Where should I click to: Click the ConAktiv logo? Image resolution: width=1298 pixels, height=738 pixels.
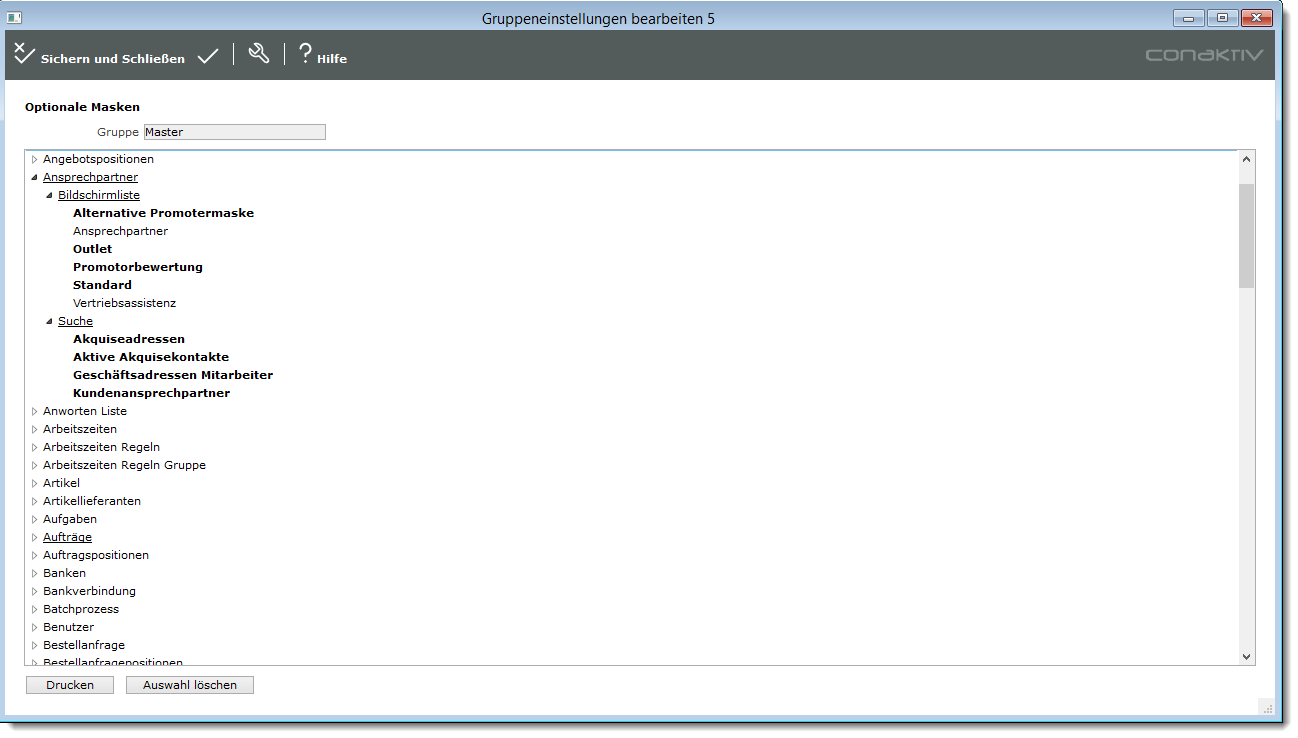(x=1204, y=56)
